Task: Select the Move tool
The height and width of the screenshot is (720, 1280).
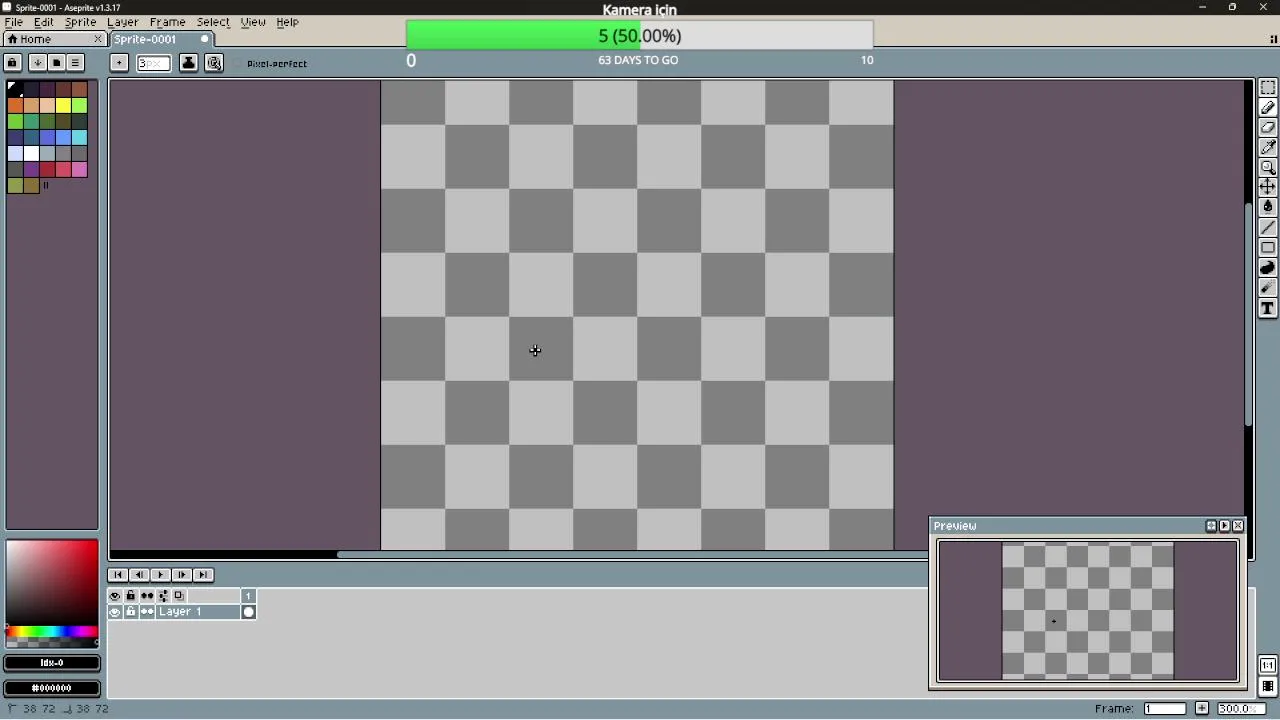Action: (x=1268, y=188)
